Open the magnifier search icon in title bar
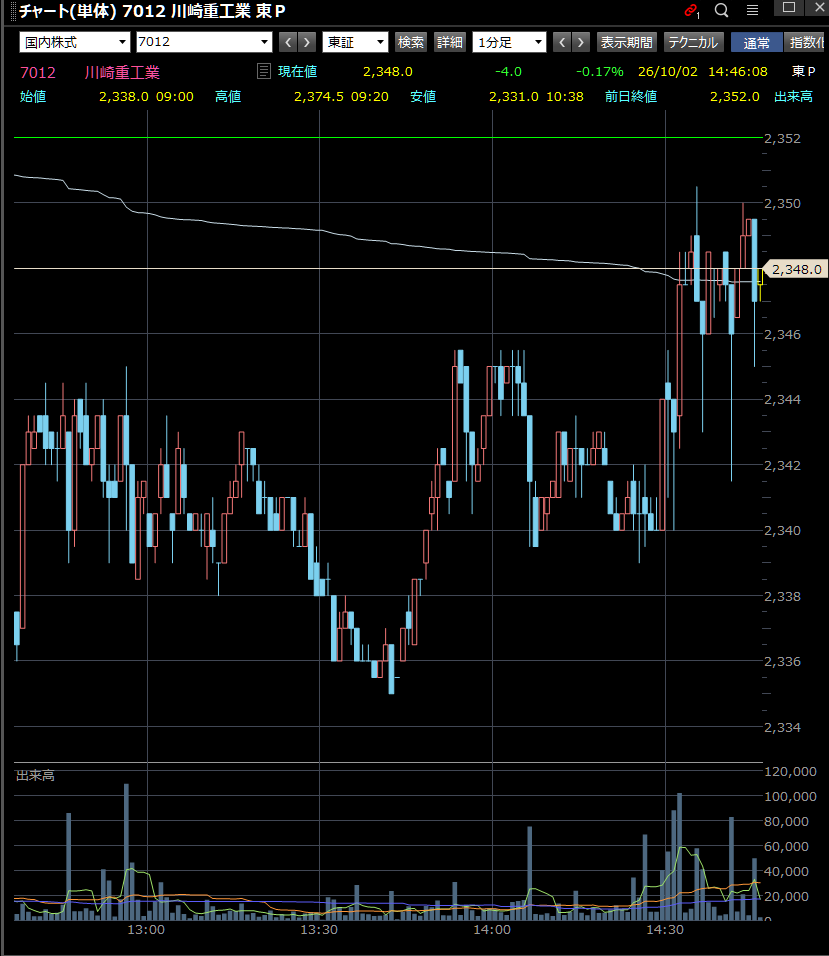Screen dimensions: 829x956 pos(722,10)
